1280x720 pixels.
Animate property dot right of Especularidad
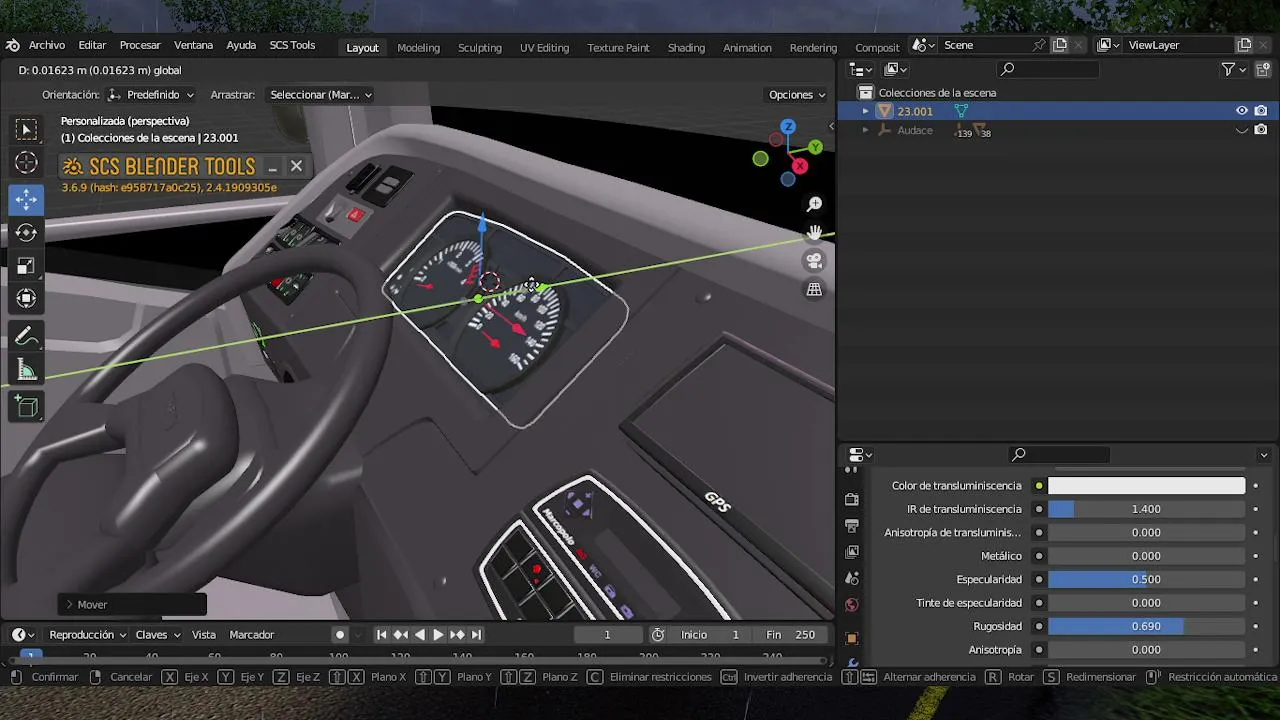coord(1255,580)
